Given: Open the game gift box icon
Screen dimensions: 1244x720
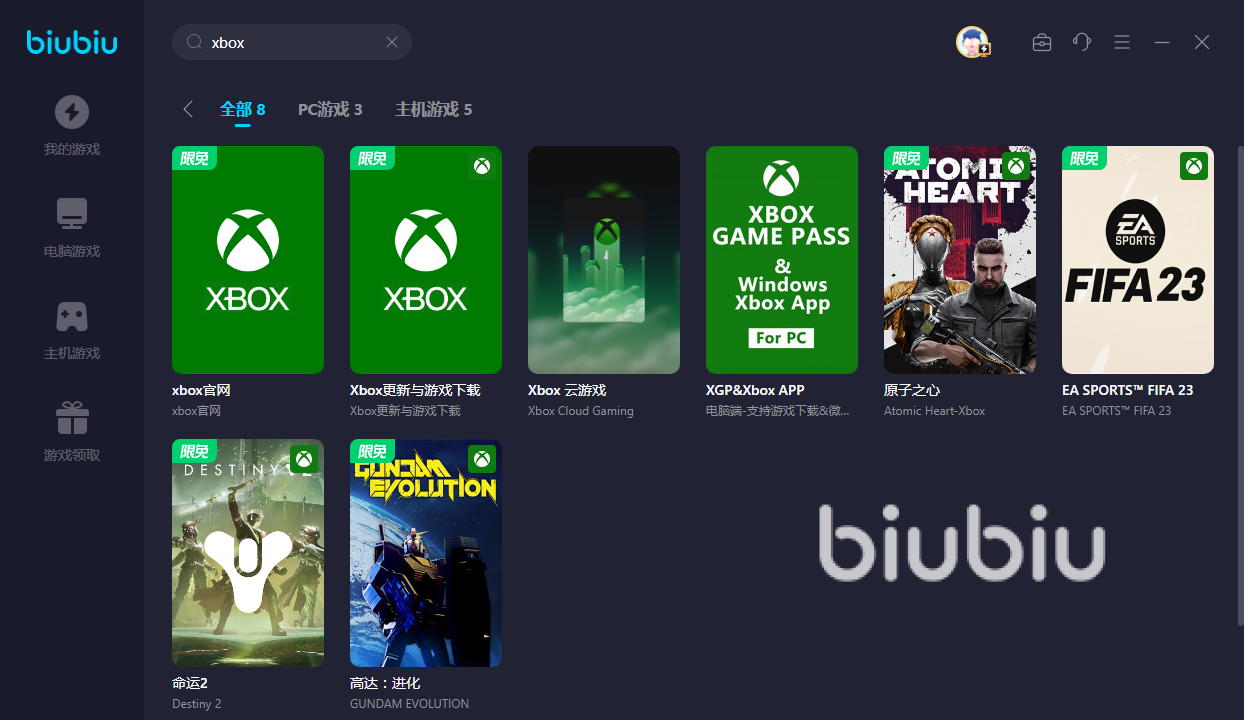Looking at the screenshot, I should (x=71, y=418).
